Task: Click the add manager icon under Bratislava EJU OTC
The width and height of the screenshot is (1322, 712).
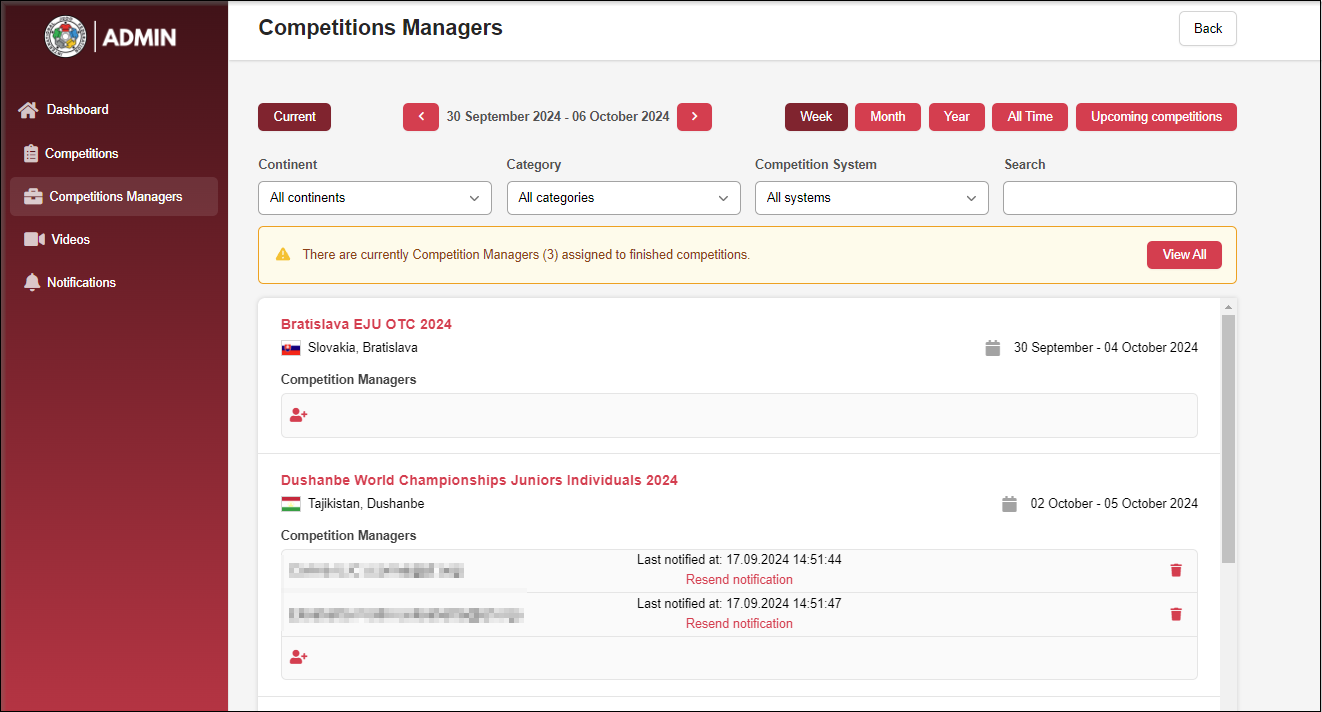Action: click(298, 415)
